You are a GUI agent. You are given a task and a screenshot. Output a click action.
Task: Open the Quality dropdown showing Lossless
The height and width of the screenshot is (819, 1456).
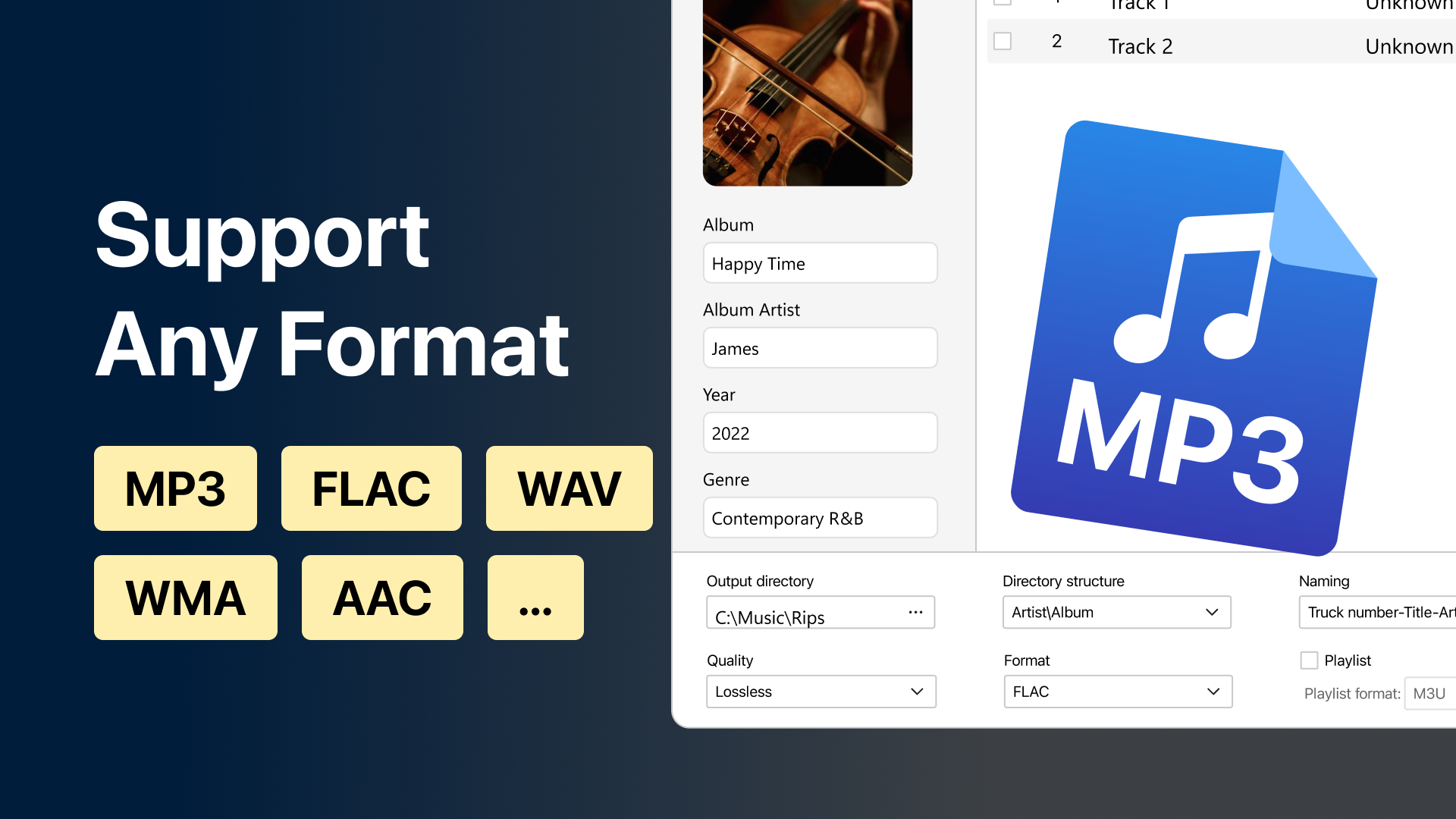(821, 692)
